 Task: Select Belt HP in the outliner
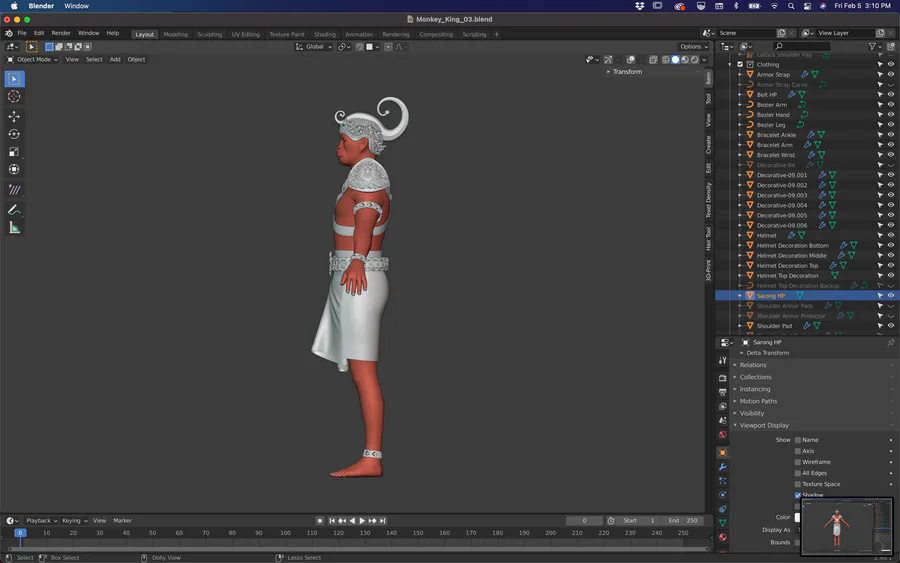click(766, 95)
